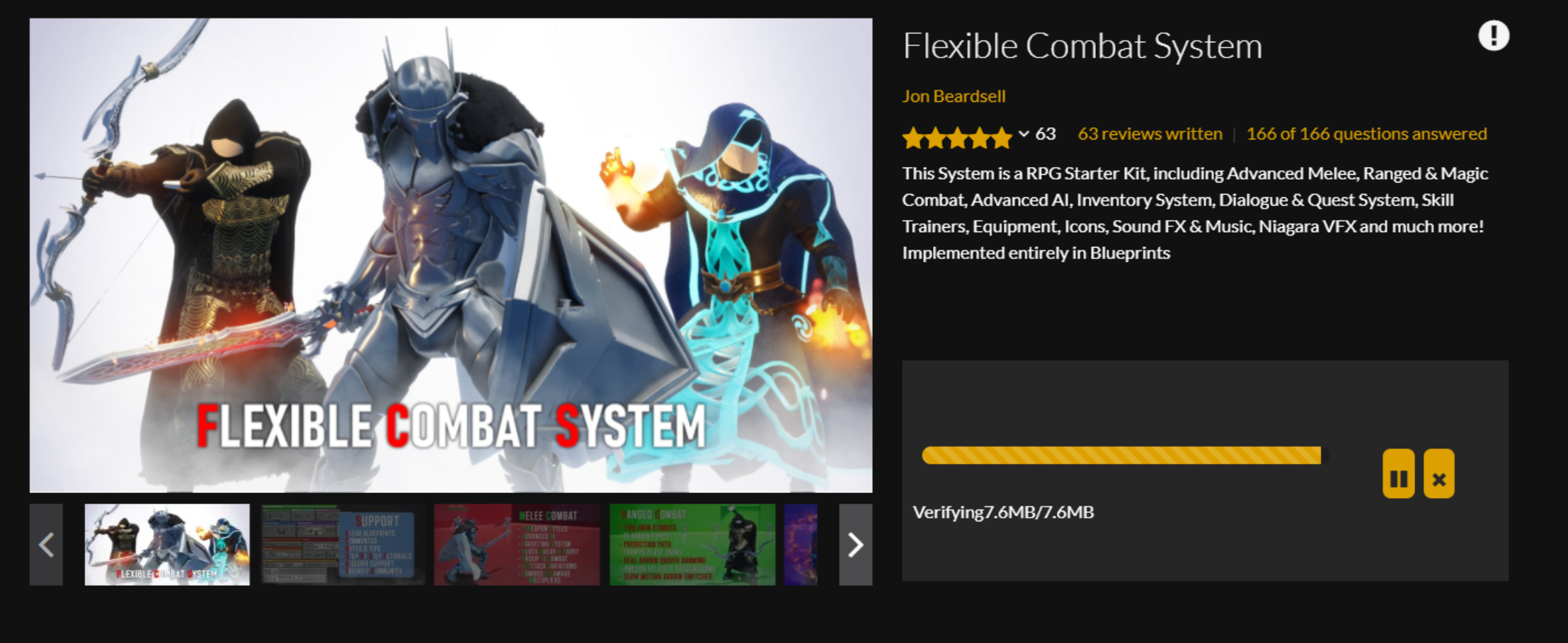Click the Verifying 7.6MB/7.6MB status text
The height and width of the screenshot is (643, 1568).
(x=1003, y=512)
